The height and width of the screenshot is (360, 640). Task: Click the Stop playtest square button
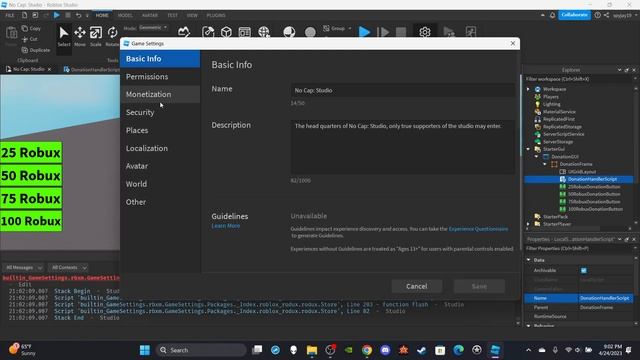[401, 32]
